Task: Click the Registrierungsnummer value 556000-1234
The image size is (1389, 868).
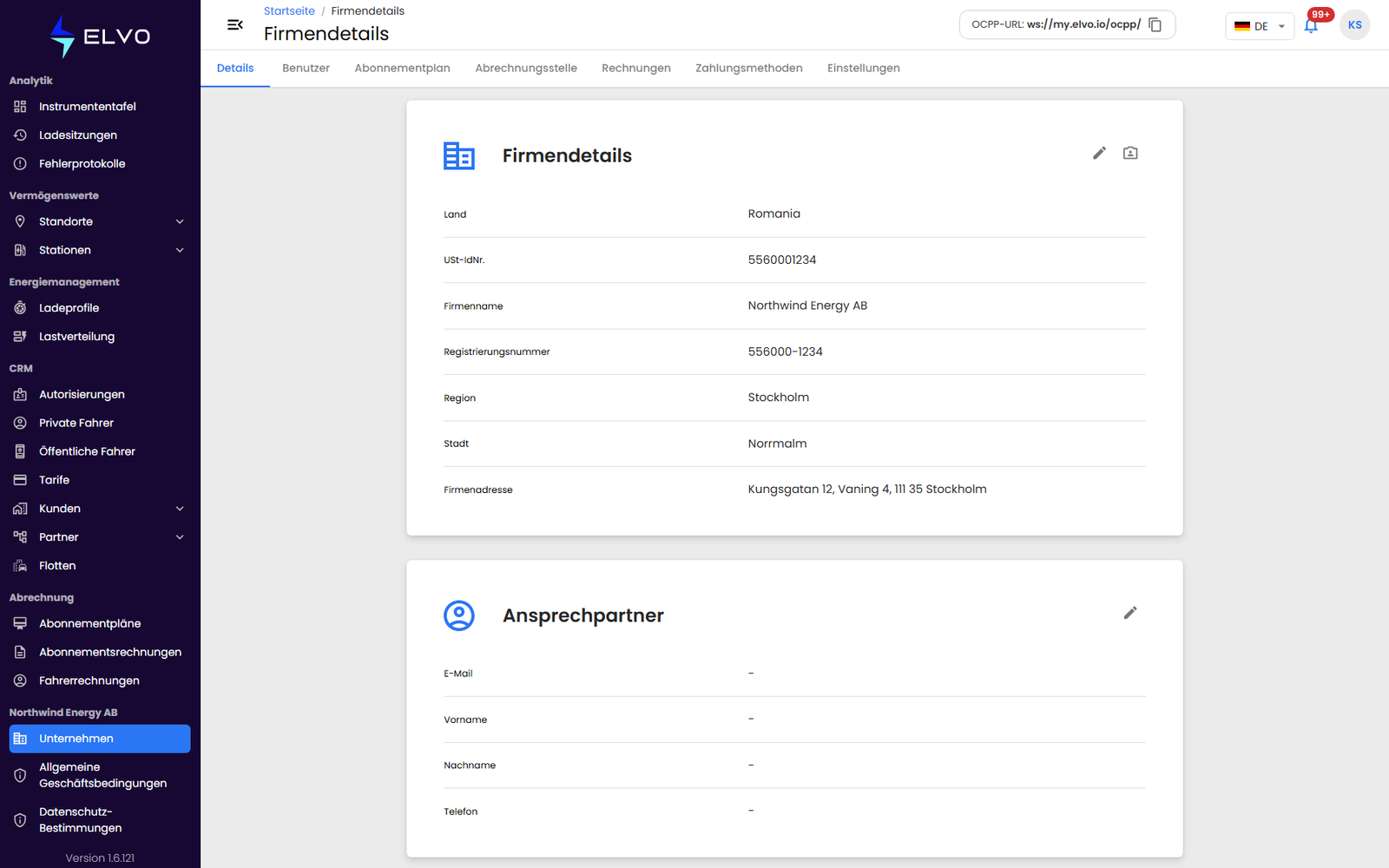Action: point(786,352)
